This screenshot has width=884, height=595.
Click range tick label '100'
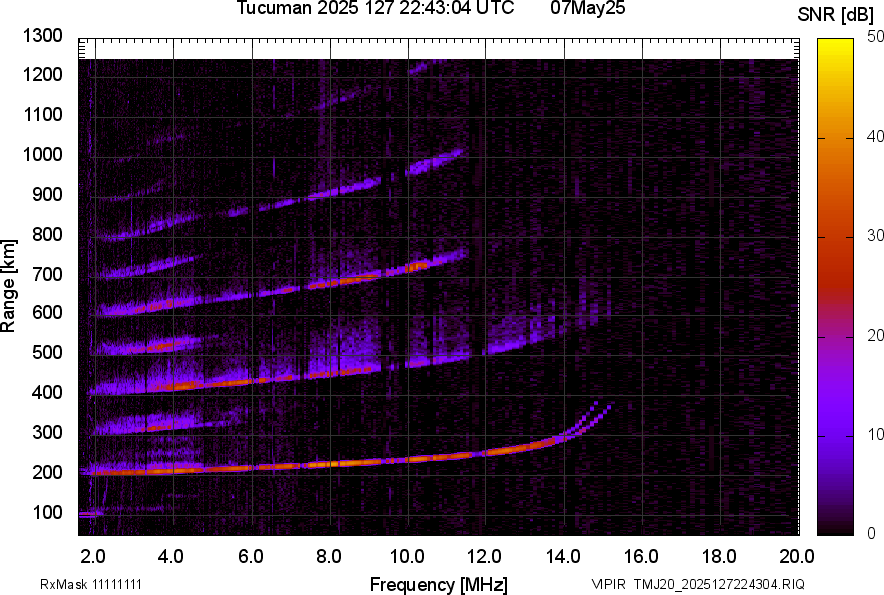coord(47,512)
